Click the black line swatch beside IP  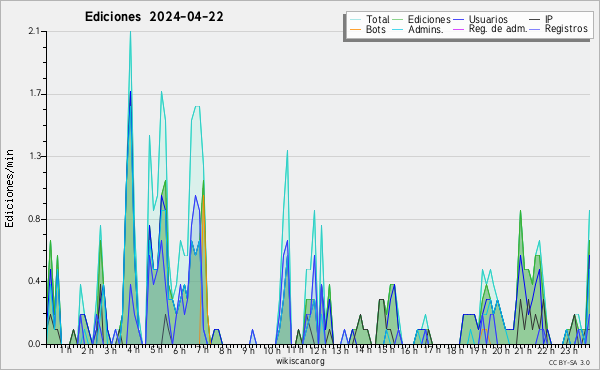[535, 20]
